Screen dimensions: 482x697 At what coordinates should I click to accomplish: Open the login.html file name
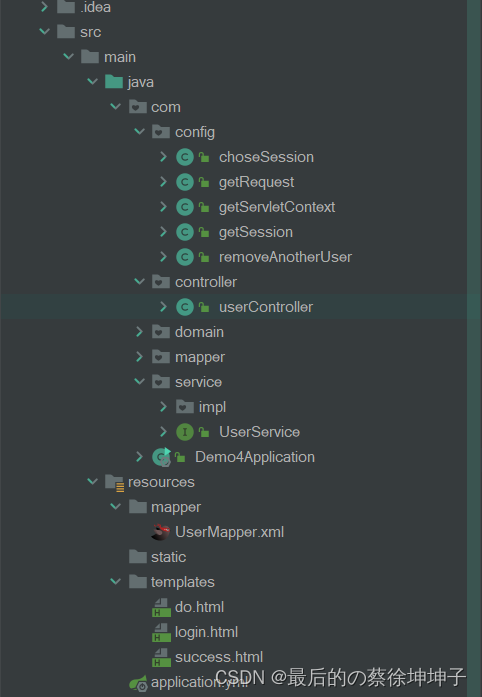click(x=206, y=632)
